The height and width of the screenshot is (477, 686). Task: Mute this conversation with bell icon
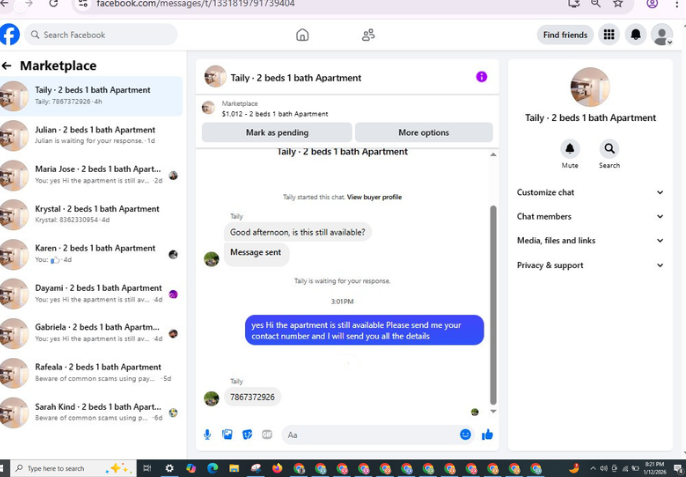pos(570,149)
